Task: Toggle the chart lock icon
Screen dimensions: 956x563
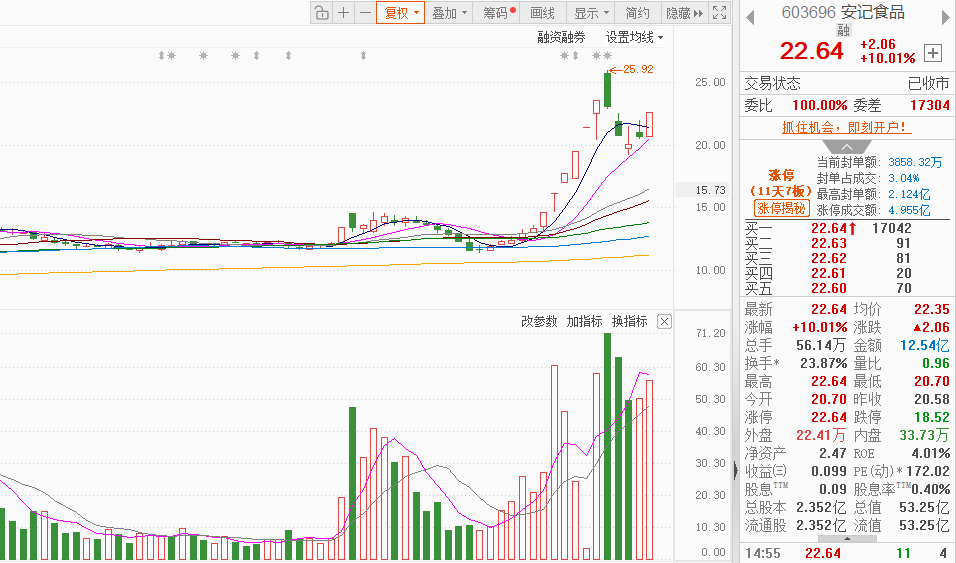Action: tap(321, 12)
